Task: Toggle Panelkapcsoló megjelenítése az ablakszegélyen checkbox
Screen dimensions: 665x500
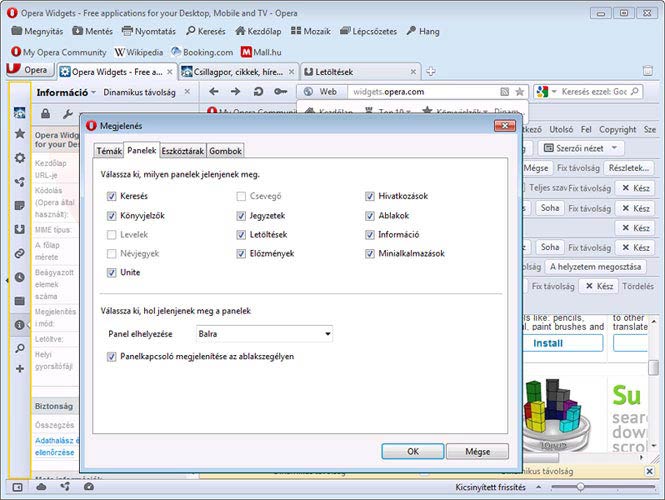Action: tap(112, 357)
